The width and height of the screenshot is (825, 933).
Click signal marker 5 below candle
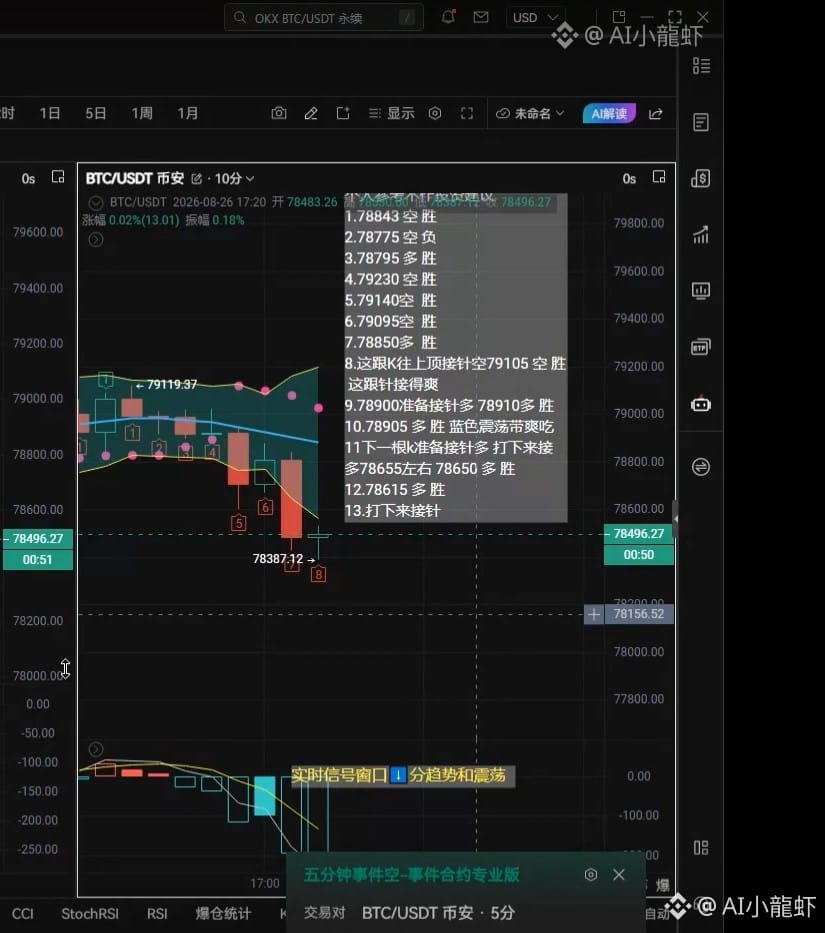[238, 523]
